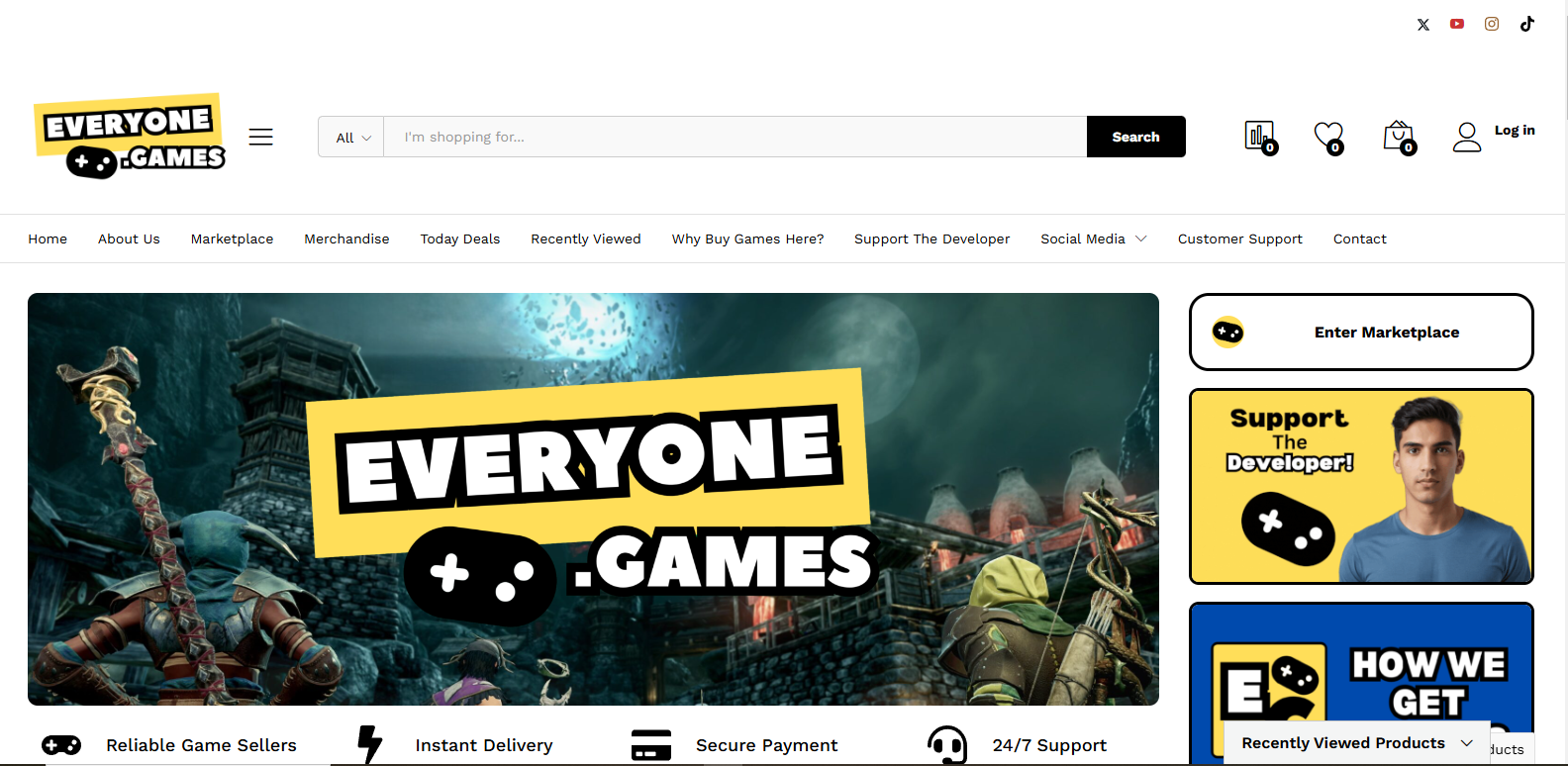Open Support The Developer menu item
Screen dimensions: 1568x766
pyautogui.click(x=932, y=239)
